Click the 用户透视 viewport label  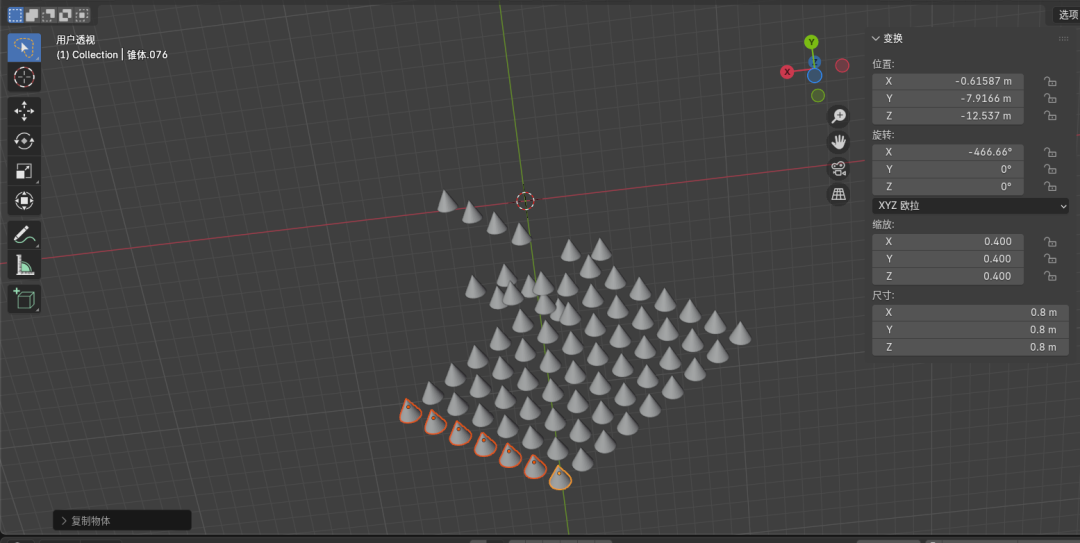click(x=76, y=40)
